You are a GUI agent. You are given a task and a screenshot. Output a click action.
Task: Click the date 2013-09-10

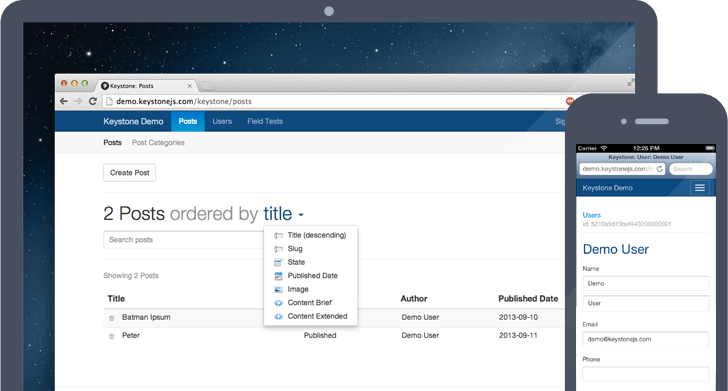[518, 317]
